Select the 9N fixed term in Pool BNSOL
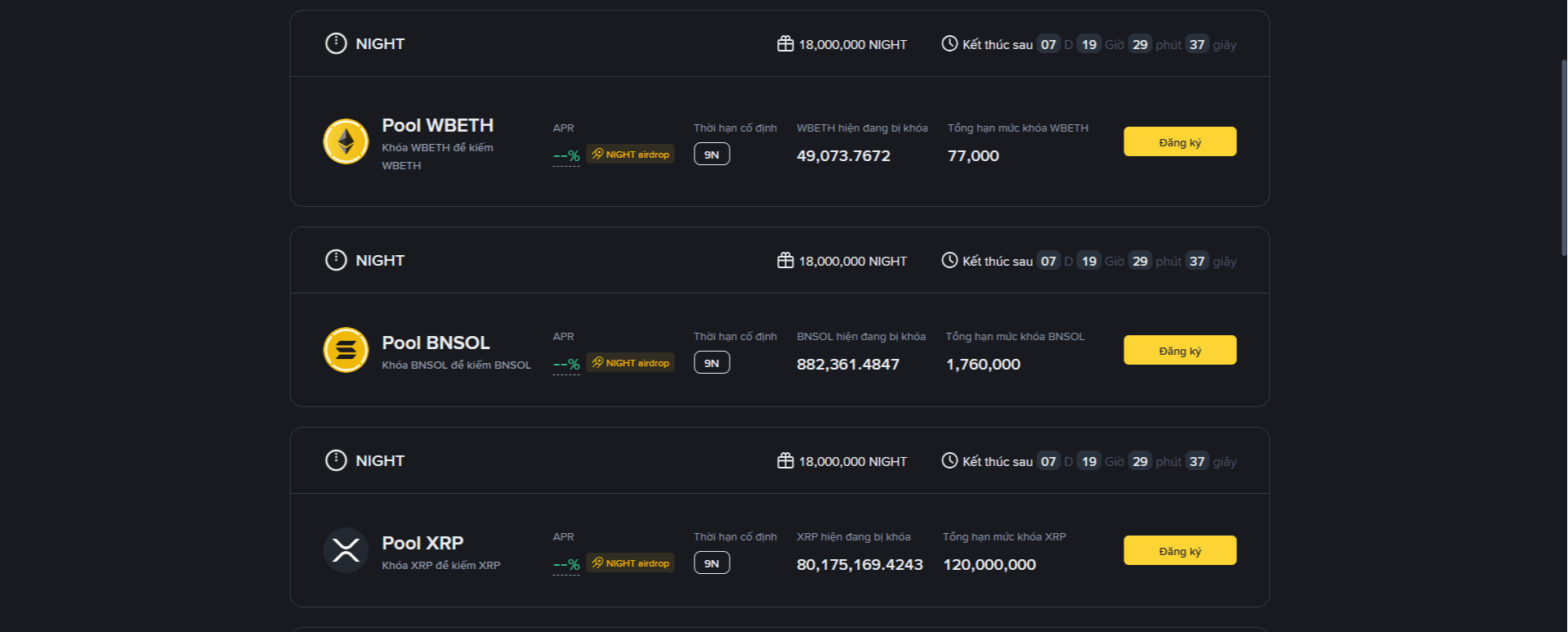Screen dimensions: 1568x632 click(712, 363)
